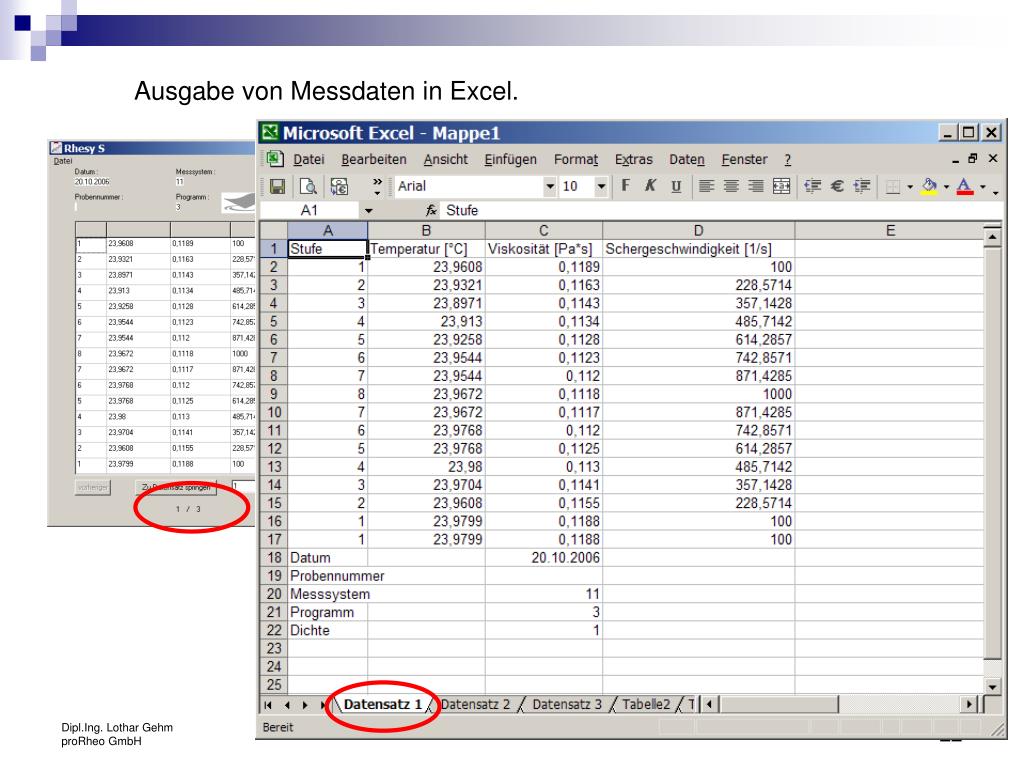The width and height of the screenshot is (1024, 768).
Task: Click the record number field in Rhesy S
Action: coord(243,487)
